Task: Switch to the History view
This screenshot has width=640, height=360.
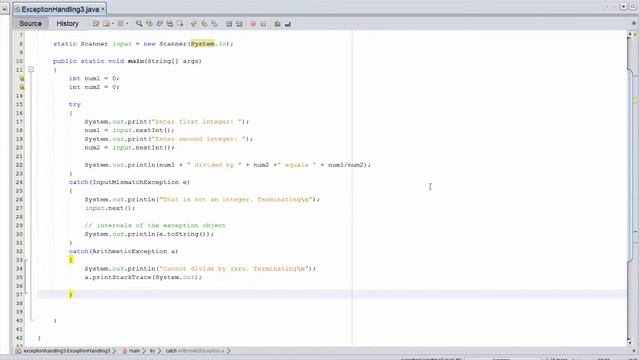Action: pyautogui.click(x=67, y=24)
